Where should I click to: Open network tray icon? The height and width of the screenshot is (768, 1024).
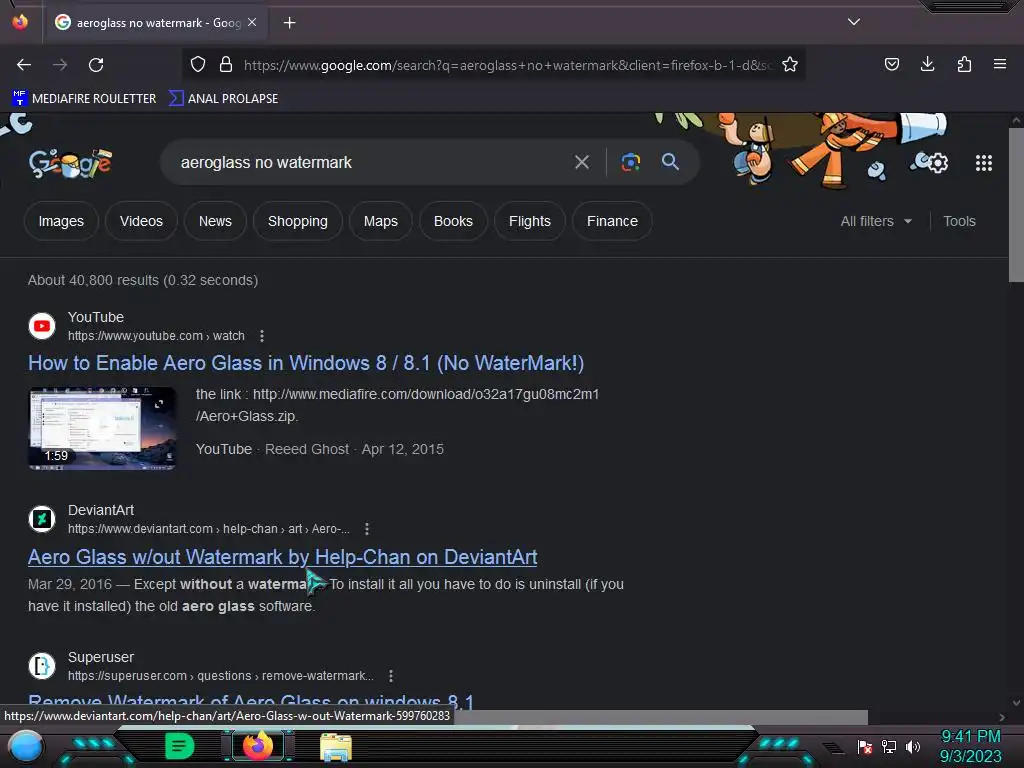tap(889, 746)
